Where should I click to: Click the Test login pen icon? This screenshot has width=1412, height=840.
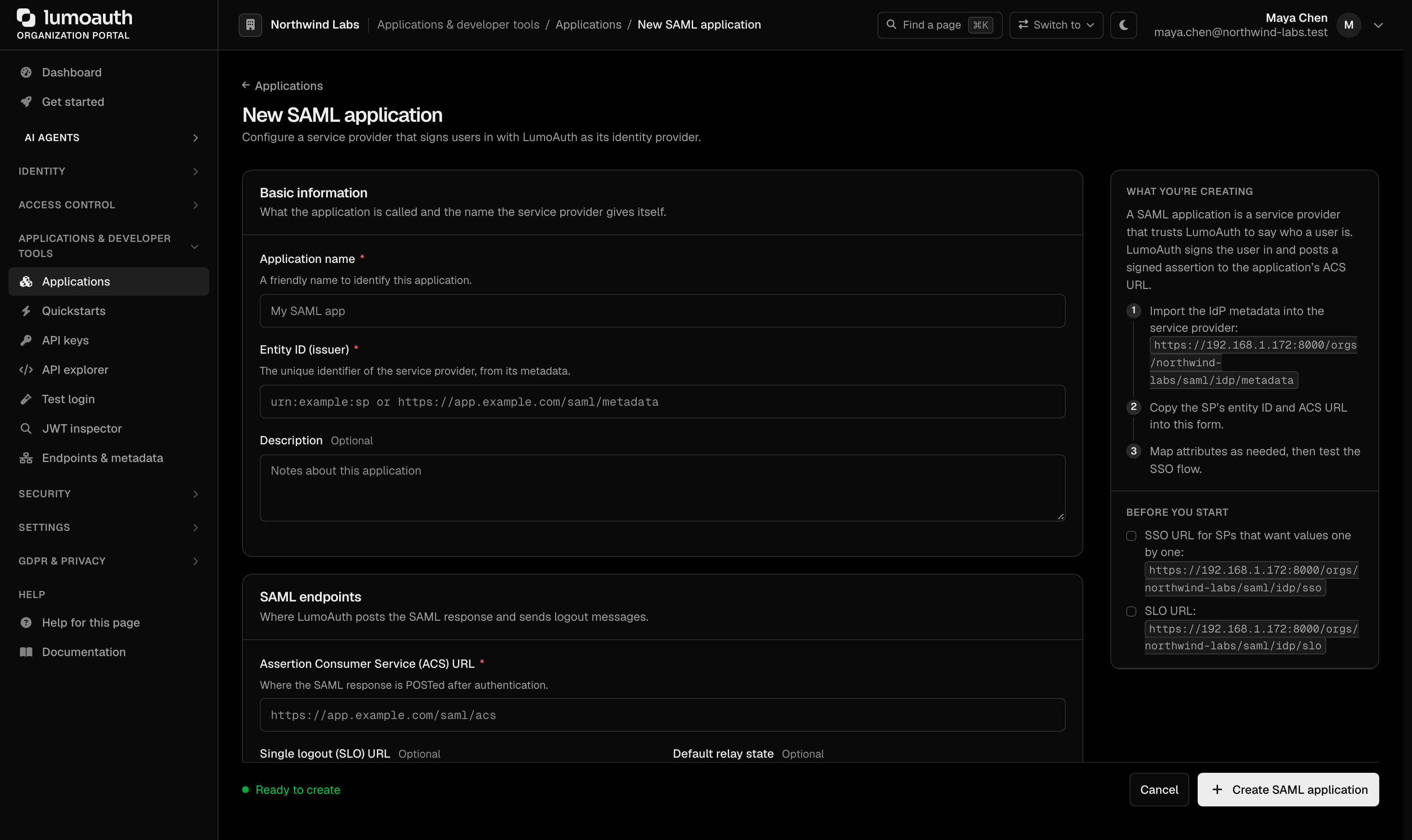26,399
